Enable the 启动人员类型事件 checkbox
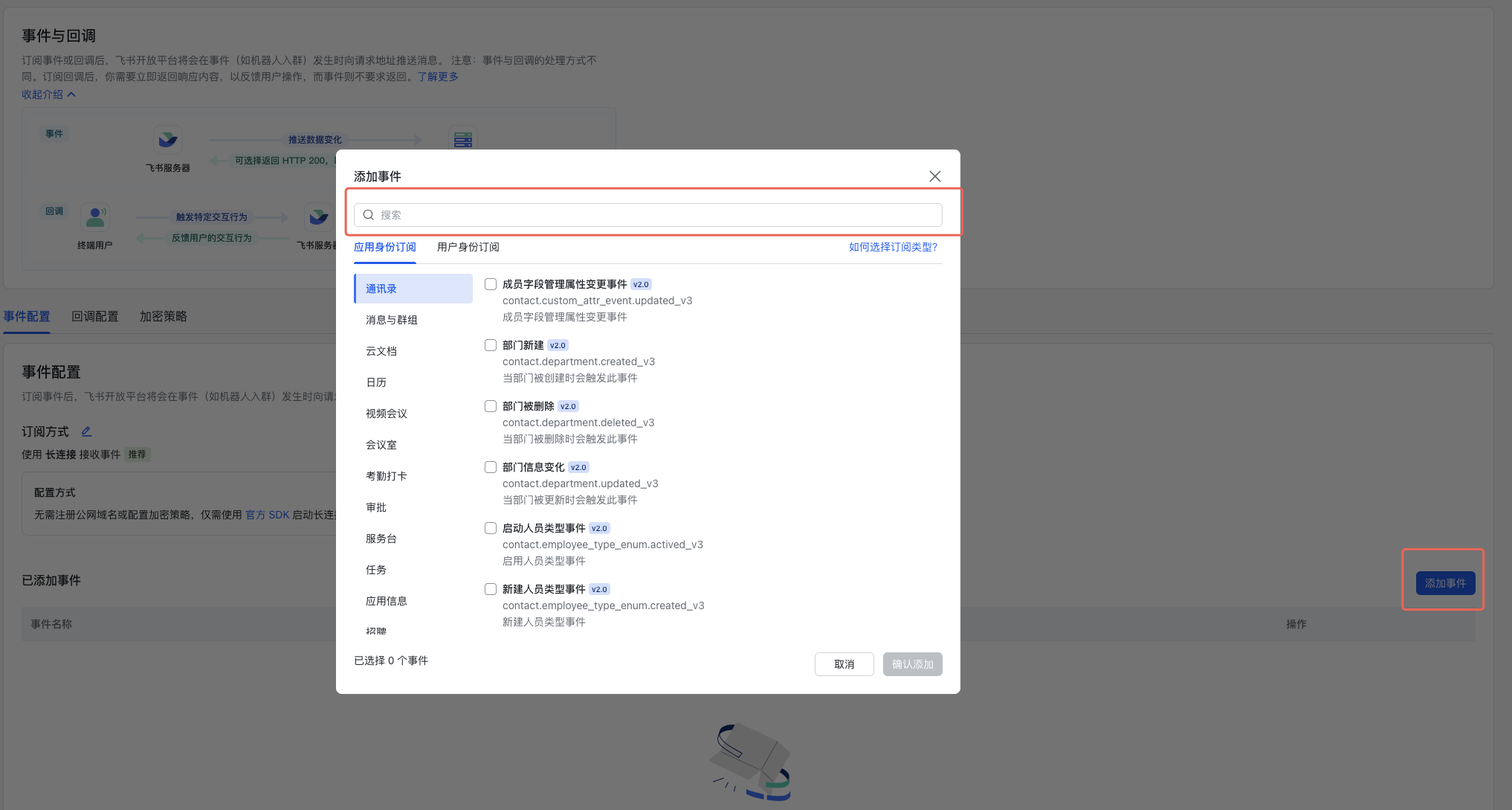This screenshot has height=810, width=1512. (x=491, y=528)
